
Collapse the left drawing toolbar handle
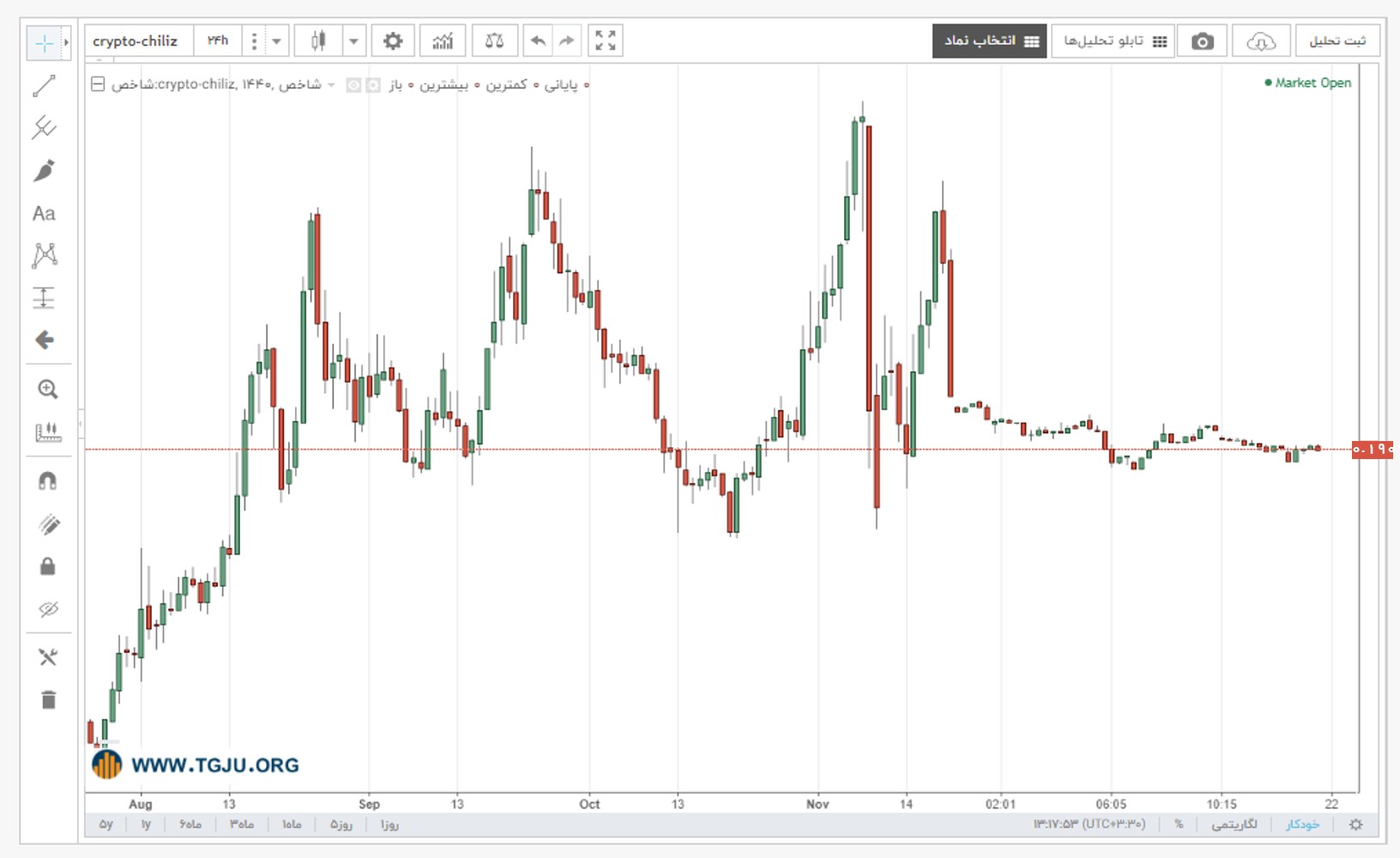[x=81, y=423]
